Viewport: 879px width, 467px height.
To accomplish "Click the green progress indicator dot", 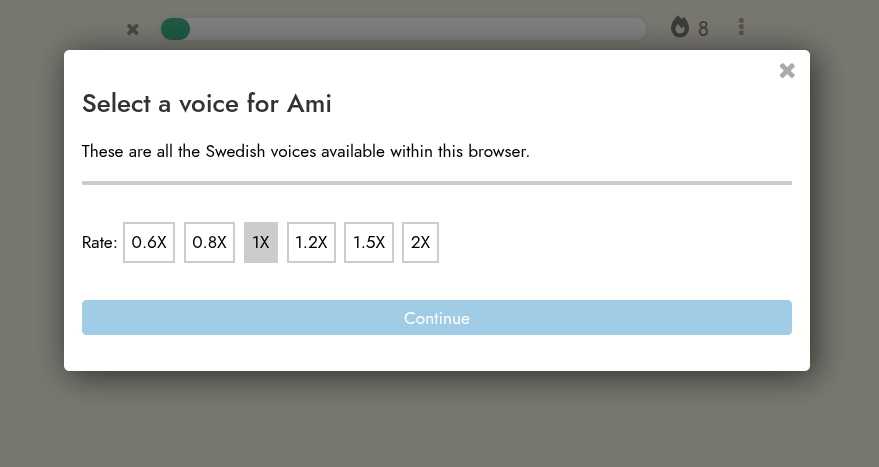I will 176,29.
